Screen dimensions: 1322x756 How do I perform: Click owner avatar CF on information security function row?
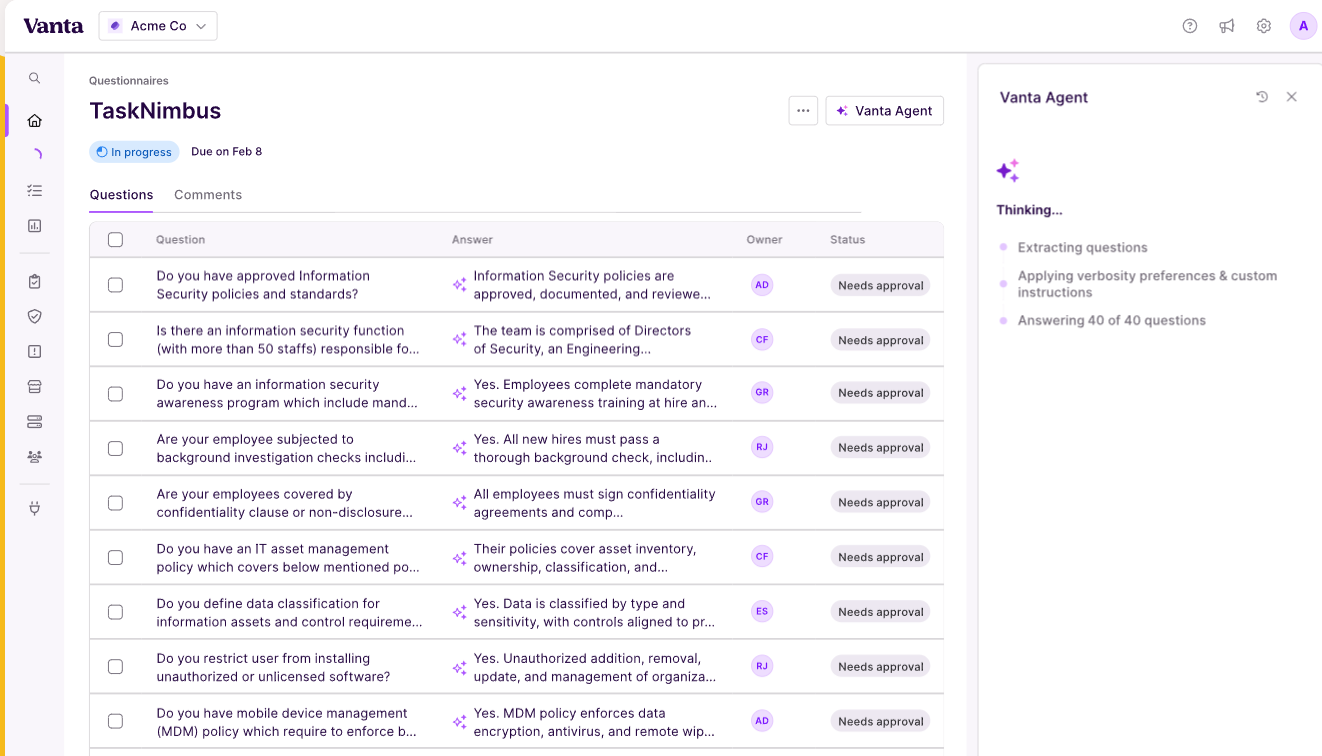(762, 340)
